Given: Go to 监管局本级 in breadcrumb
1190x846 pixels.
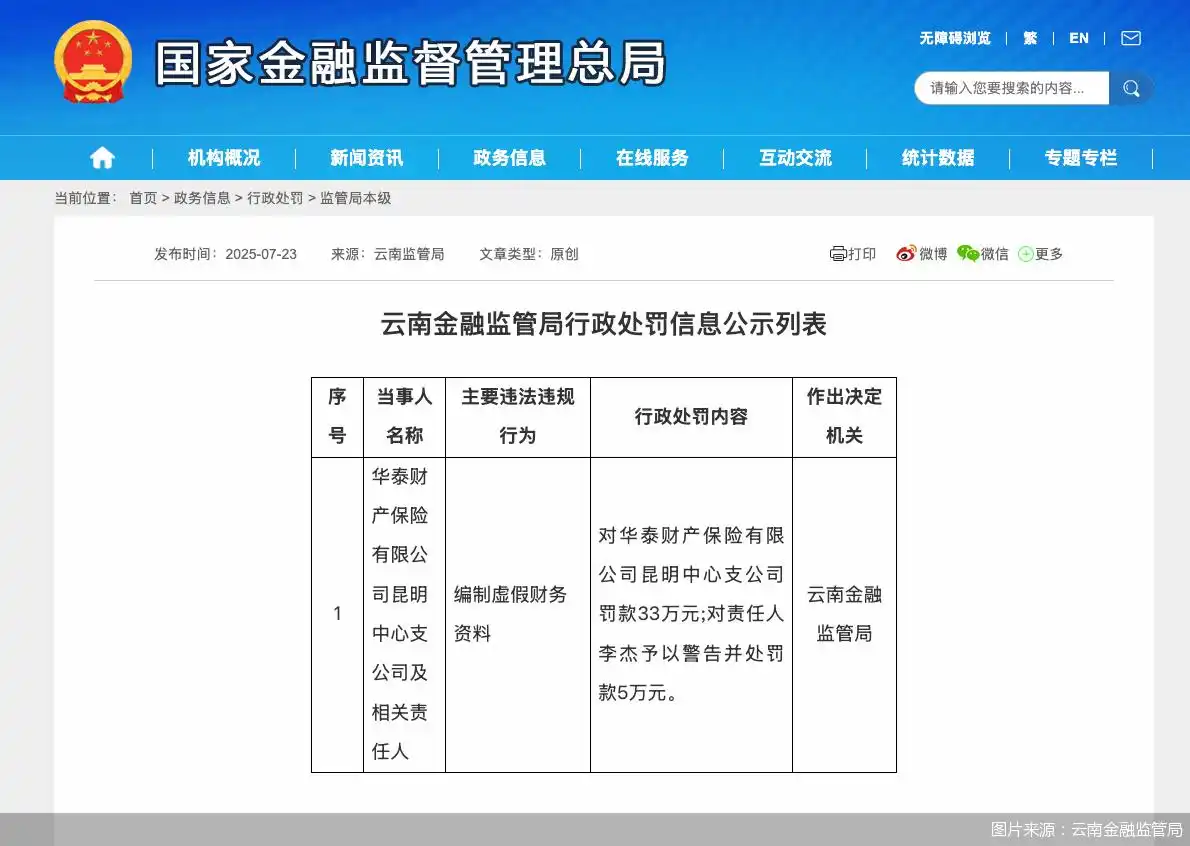Looking at the screenshot, I should coord(355,198).
